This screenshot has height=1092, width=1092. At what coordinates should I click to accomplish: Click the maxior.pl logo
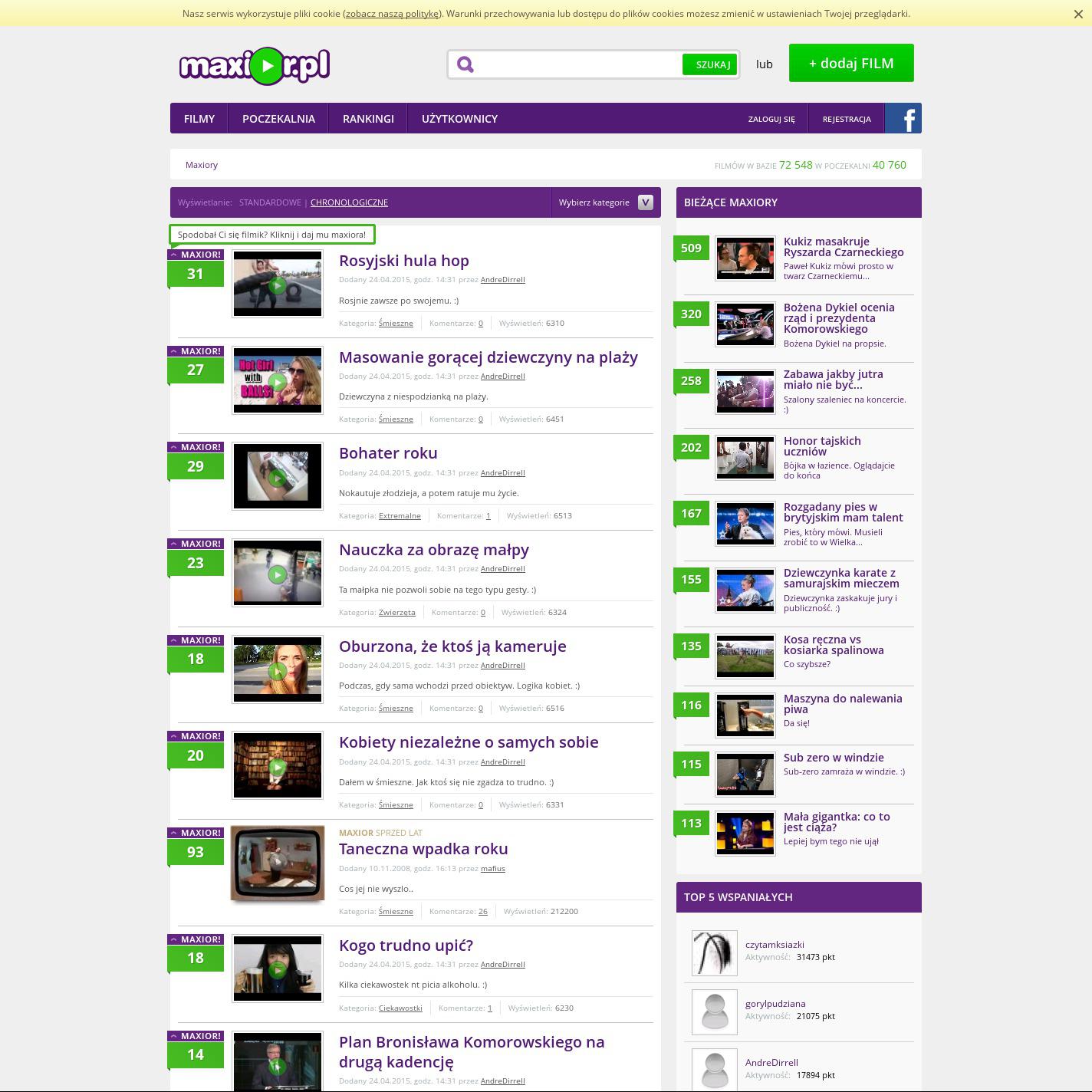coord(255,66)
